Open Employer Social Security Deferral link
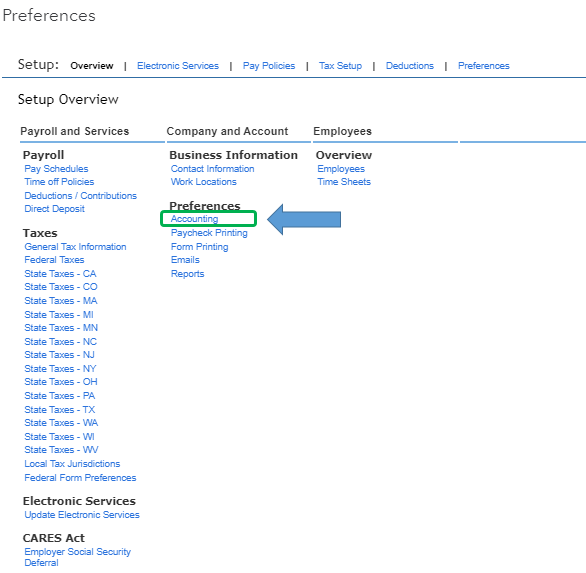This screenshot has height=573, width=586. 78,557
